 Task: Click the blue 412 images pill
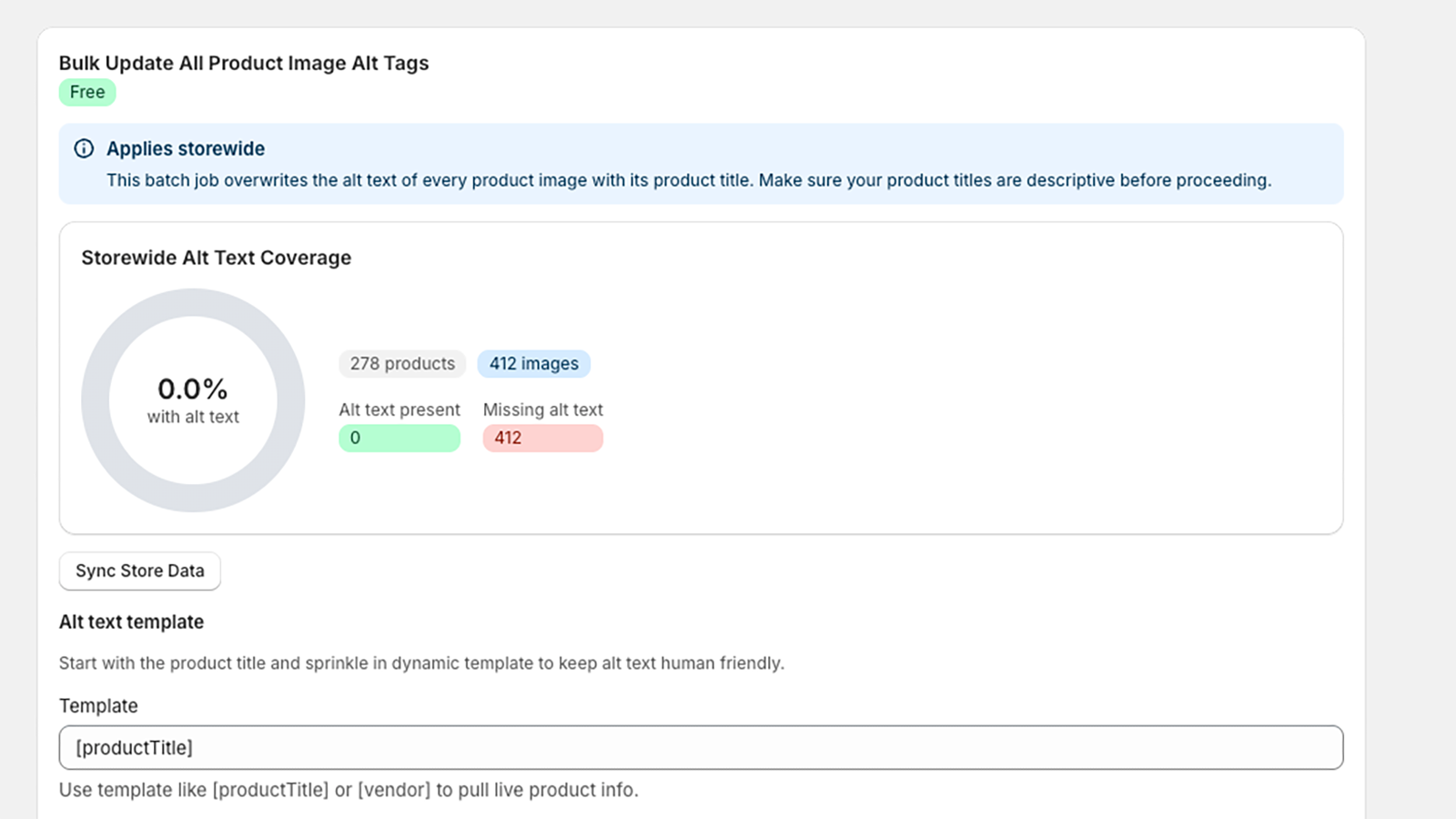click(x=533, y=363)
